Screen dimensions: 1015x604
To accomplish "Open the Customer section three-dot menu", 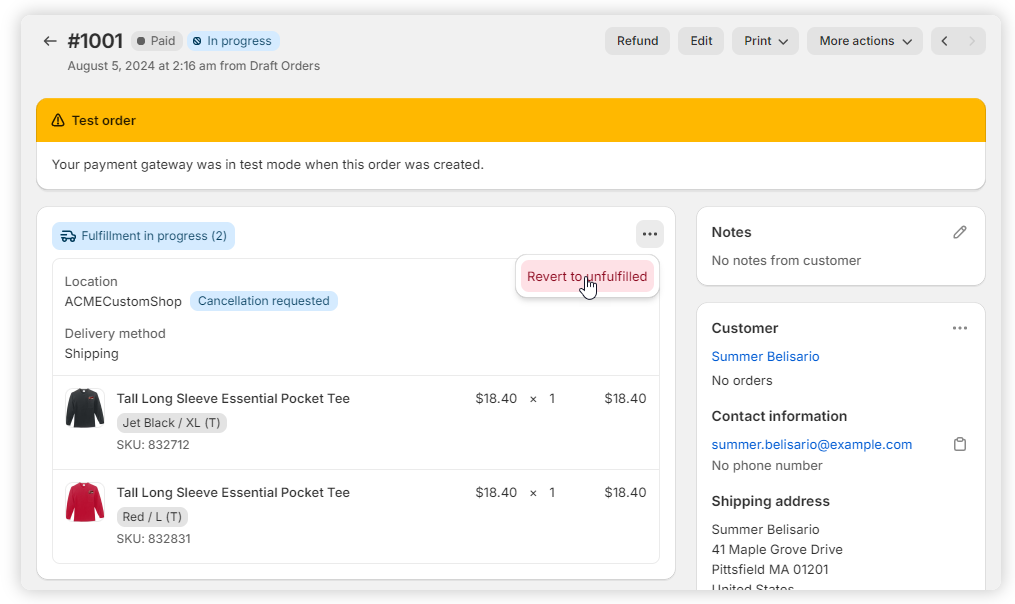I will click(x=960, y=328).
